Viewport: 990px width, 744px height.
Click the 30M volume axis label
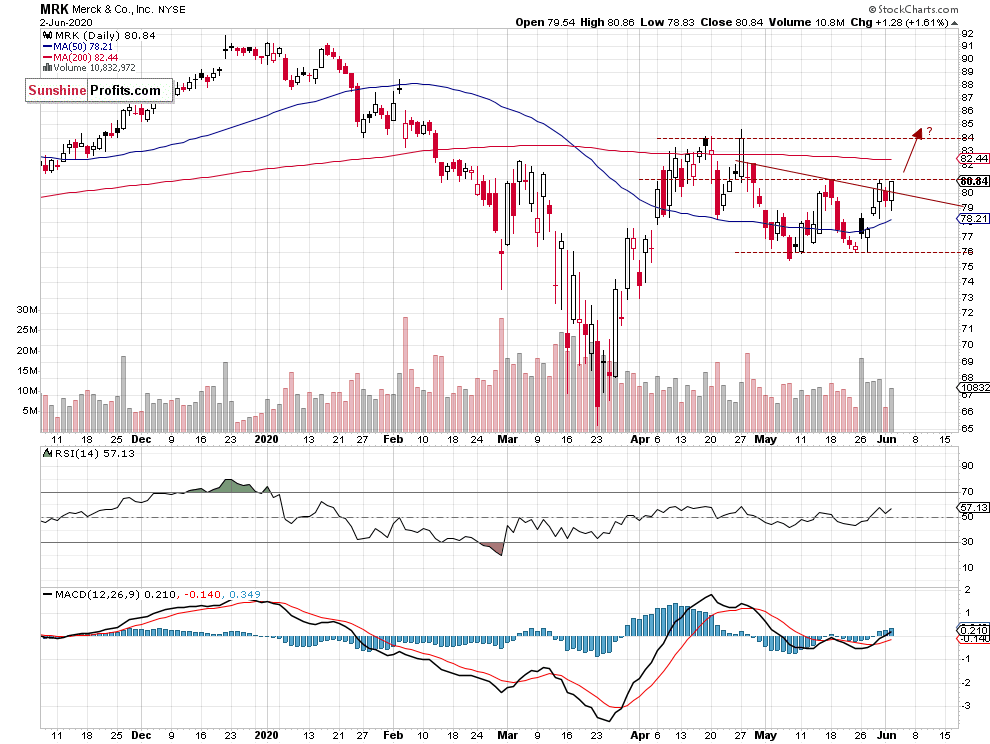(27, 310)
